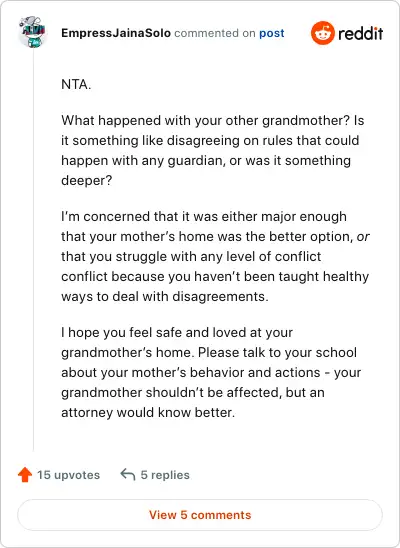The width and height of the screenshot is (400, 548).
Task: Click the gray "commented on" text
Action: [x=215, y=33]
